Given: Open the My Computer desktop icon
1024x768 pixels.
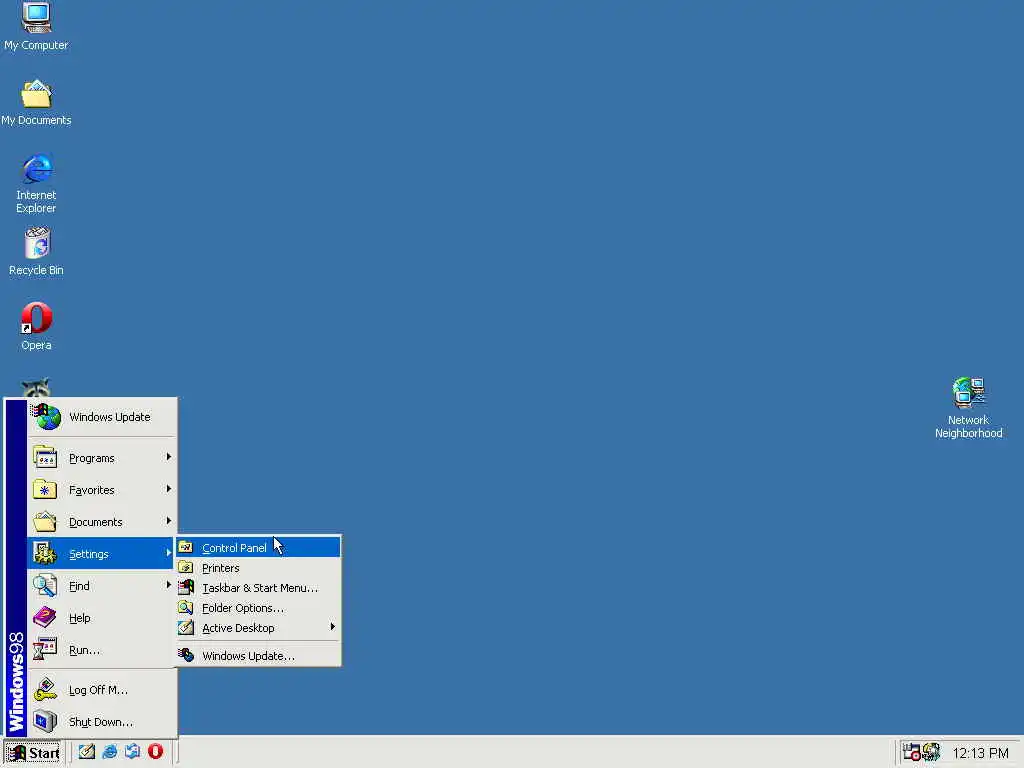Looking at the screenshot, I should point(36,26).
